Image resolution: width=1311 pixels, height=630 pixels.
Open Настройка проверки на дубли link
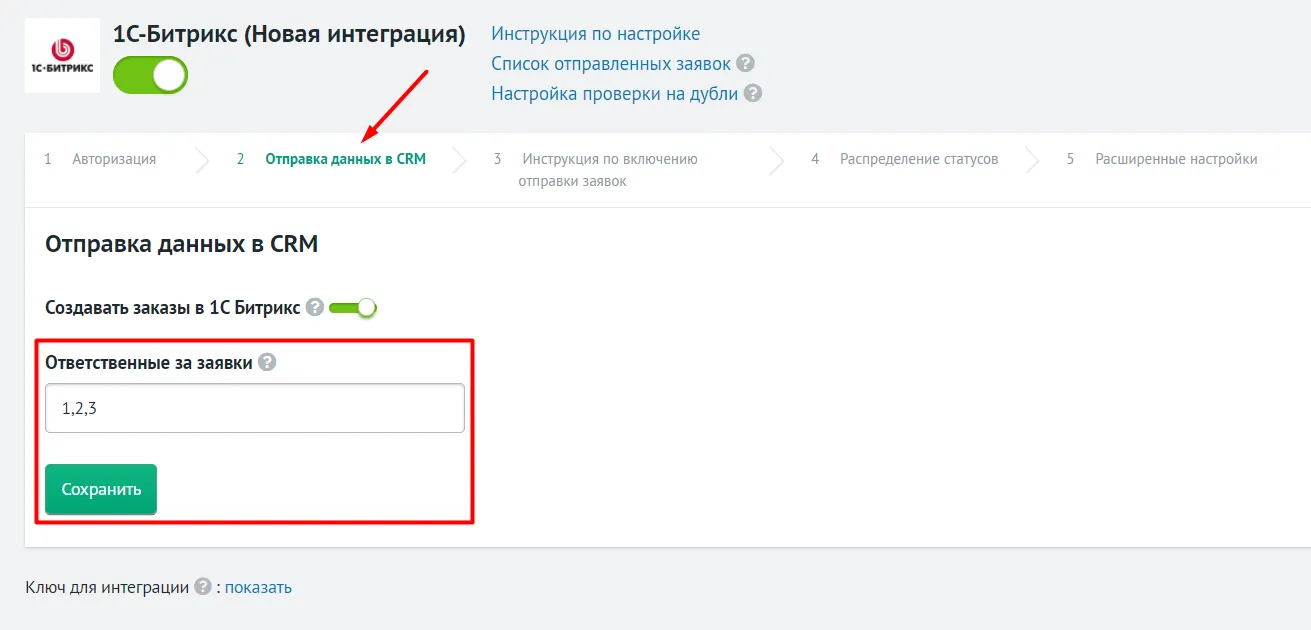tap(615, 94)
